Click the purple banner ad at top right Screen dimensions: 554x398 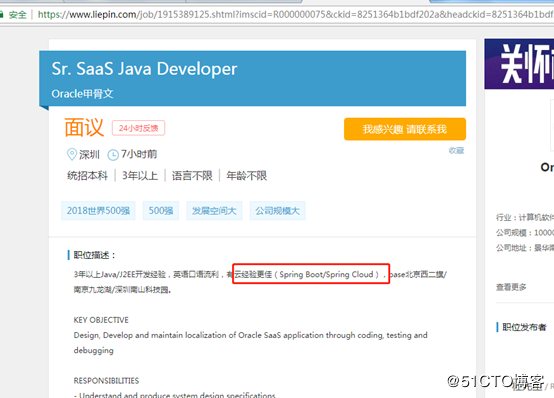click(x=519, y=64)
